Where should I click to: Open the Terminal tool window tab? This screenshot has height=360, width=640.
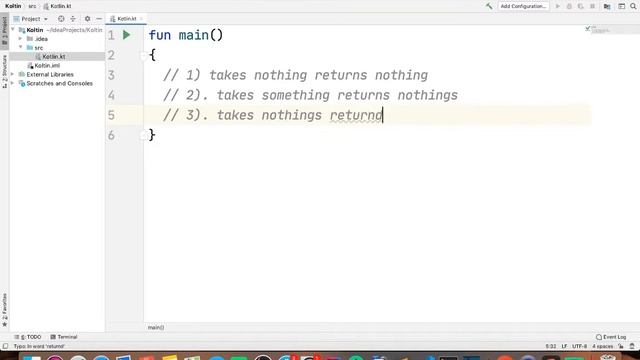pos(64,337)
